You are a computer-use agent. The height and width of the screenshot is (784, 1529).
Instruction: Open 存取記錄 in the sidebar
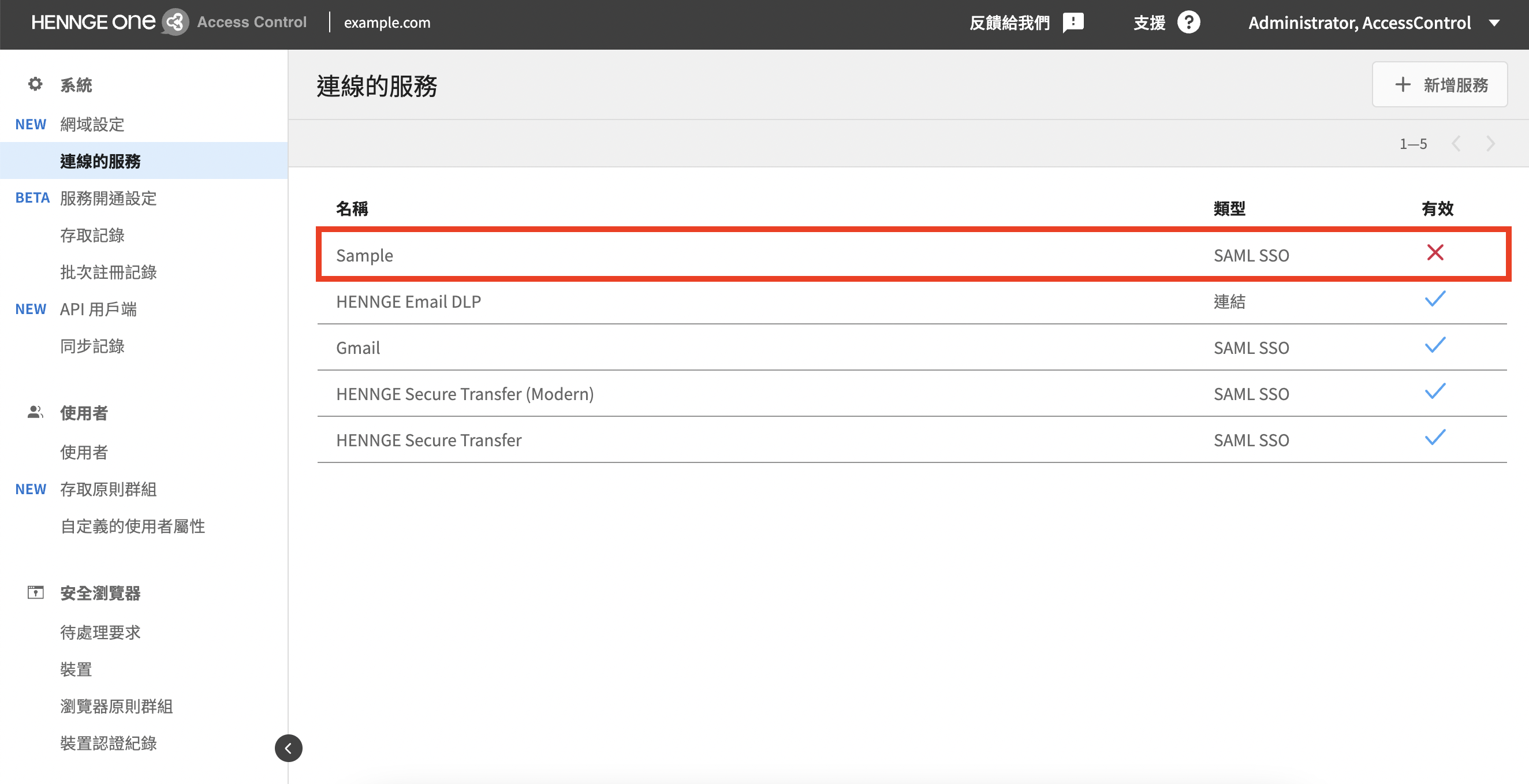point(92,236)
